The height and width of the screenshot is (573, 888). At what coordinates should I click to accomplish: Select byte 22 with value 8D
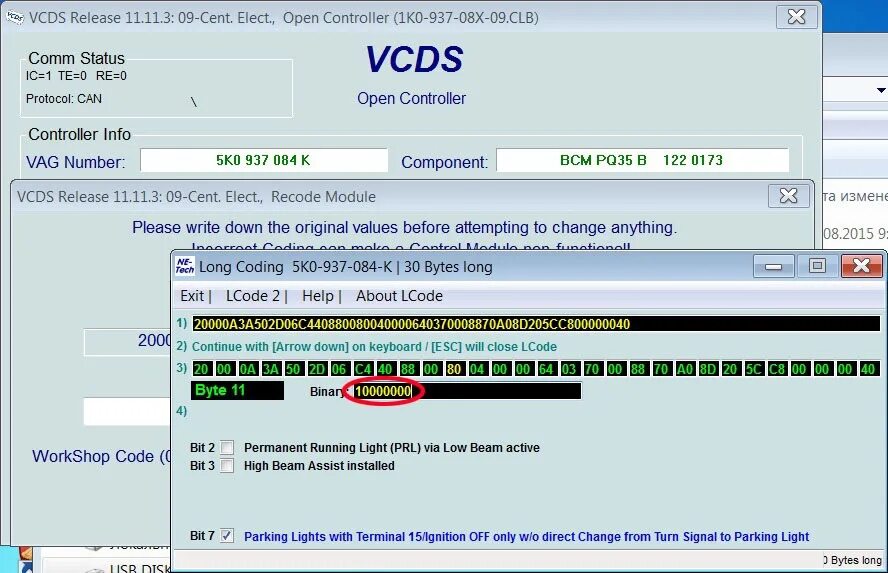[708, 369]
